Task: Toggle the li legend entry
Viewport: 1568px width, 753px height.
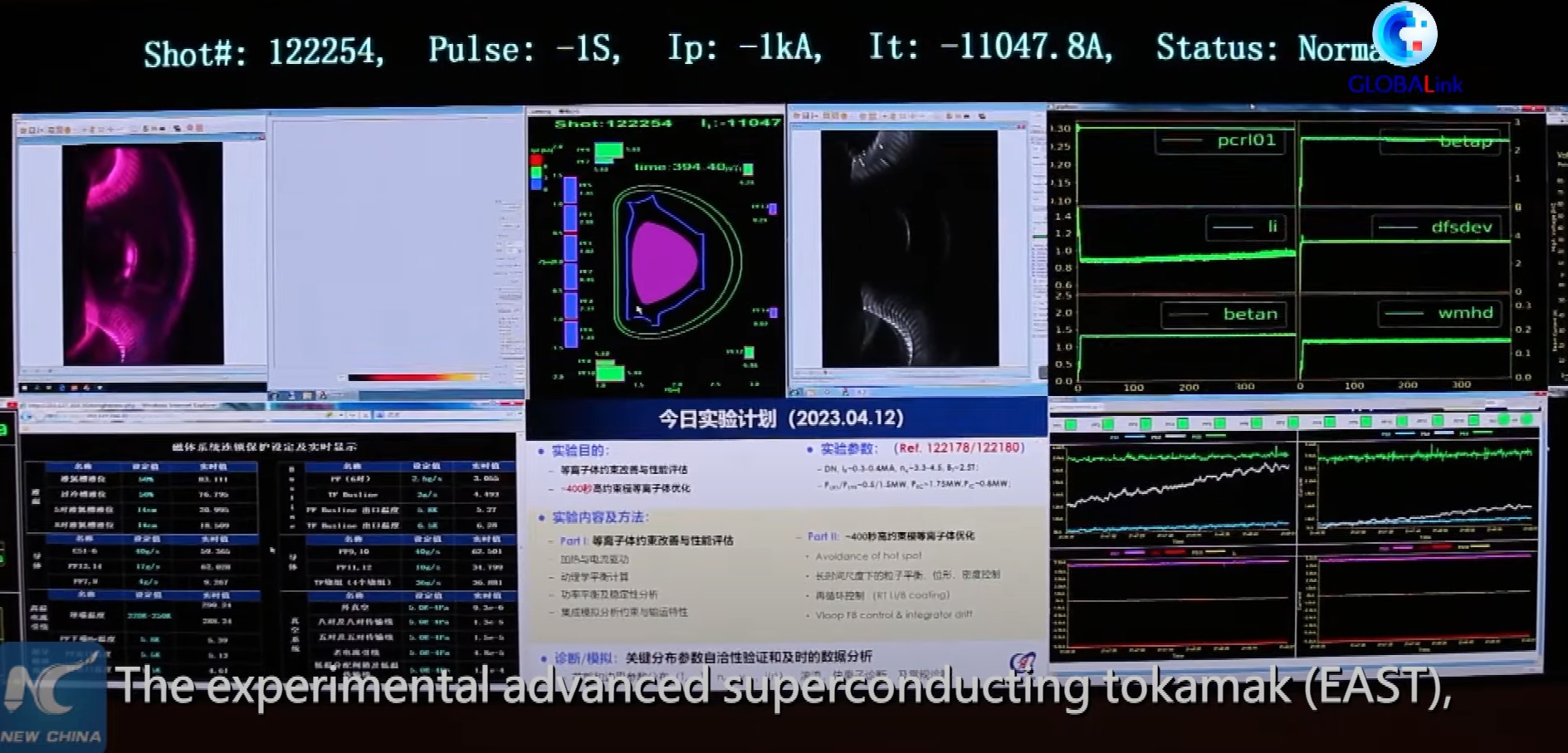Action: 1247,227
